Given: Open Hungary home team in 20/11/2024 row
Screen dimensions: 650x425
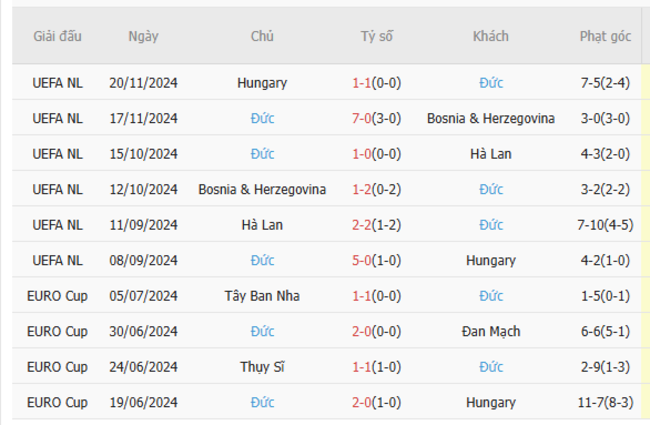Looking at the screenshot, I should [263, 82].
